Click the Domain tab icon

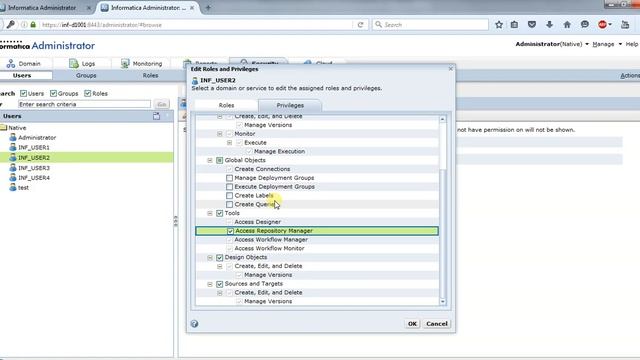pyautogui.click(x=11, y=64)
